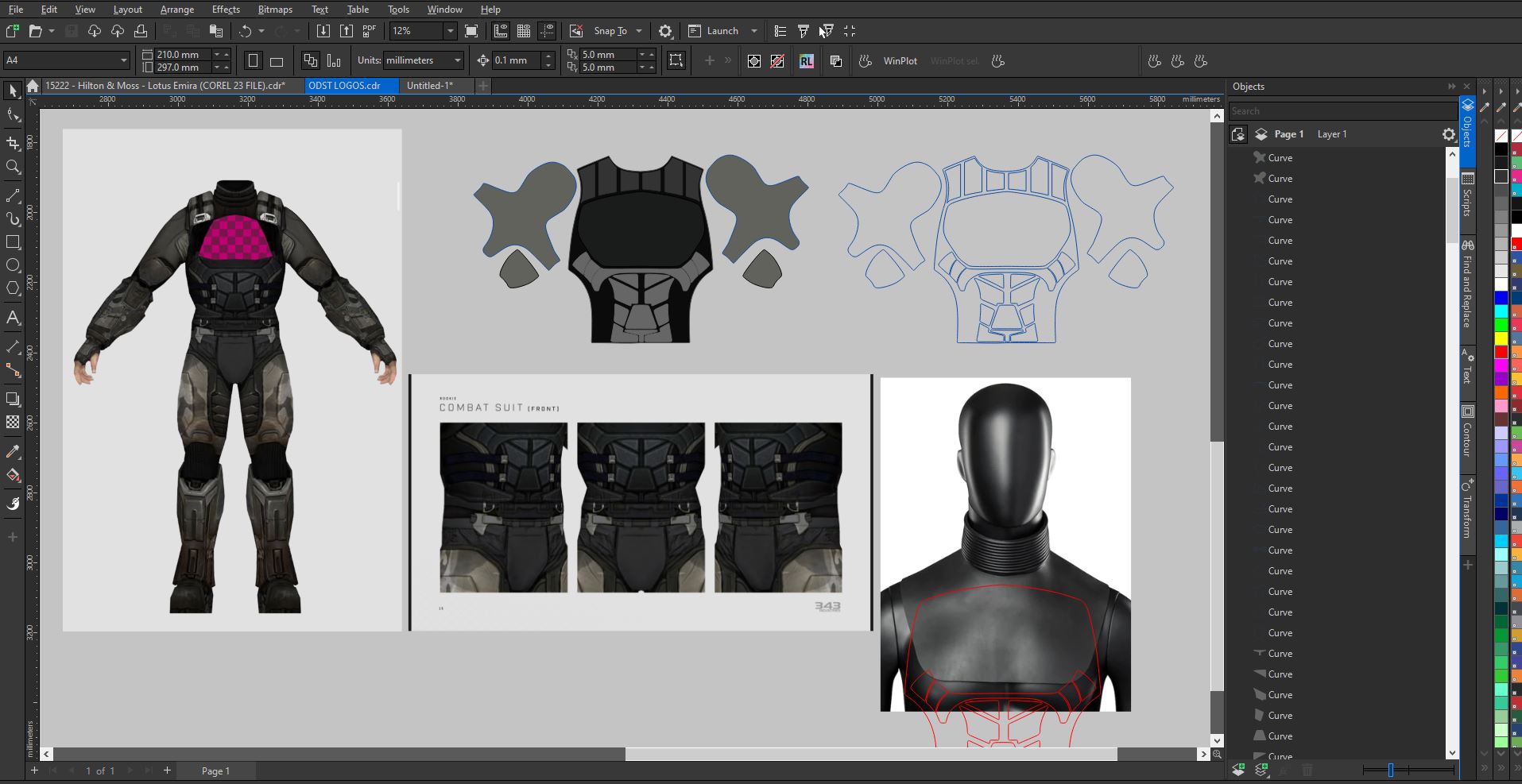The width and height of the screenshot is (1522, 784).
Task: Select the Smart Fill tool
Action: 13,504
